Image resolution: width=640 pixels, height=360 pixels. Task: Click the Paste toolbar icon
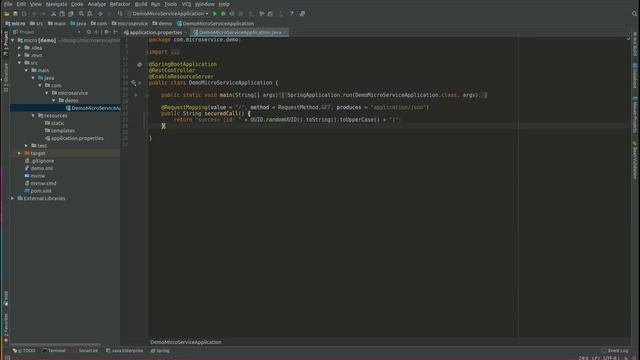[x=71, y=14]
